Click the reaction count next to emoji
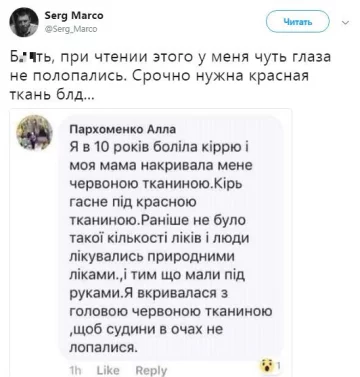This screenshot has height=377, width=360. pos(279,366)
